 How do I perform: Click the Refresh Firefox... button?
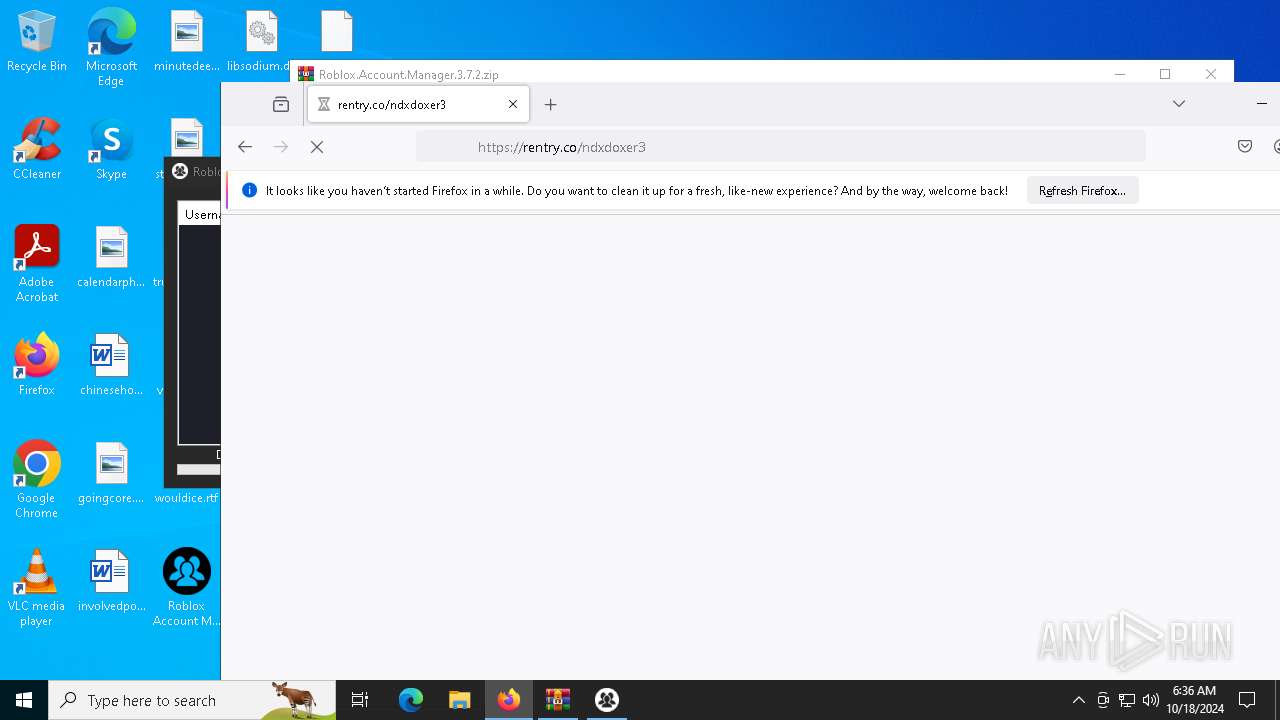tap(1082, 191)
